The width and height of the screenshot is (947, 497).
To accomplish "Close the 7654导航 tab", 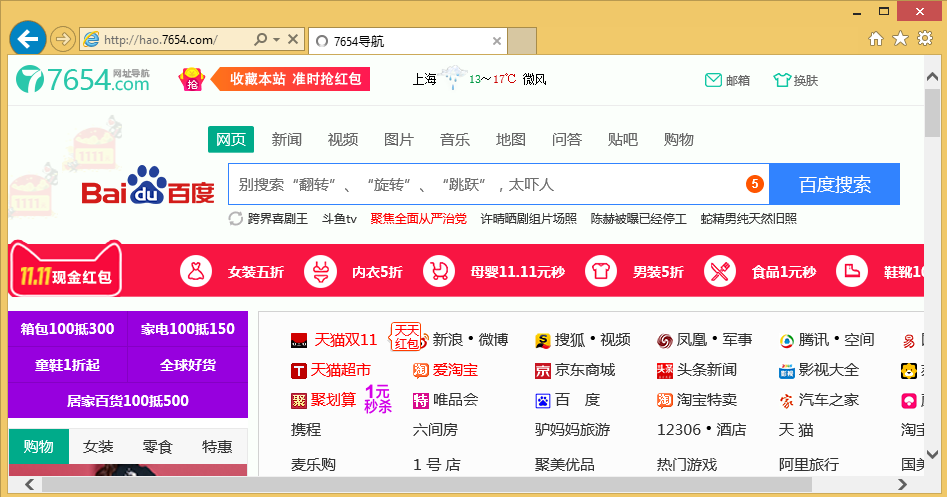I will 496,41.
